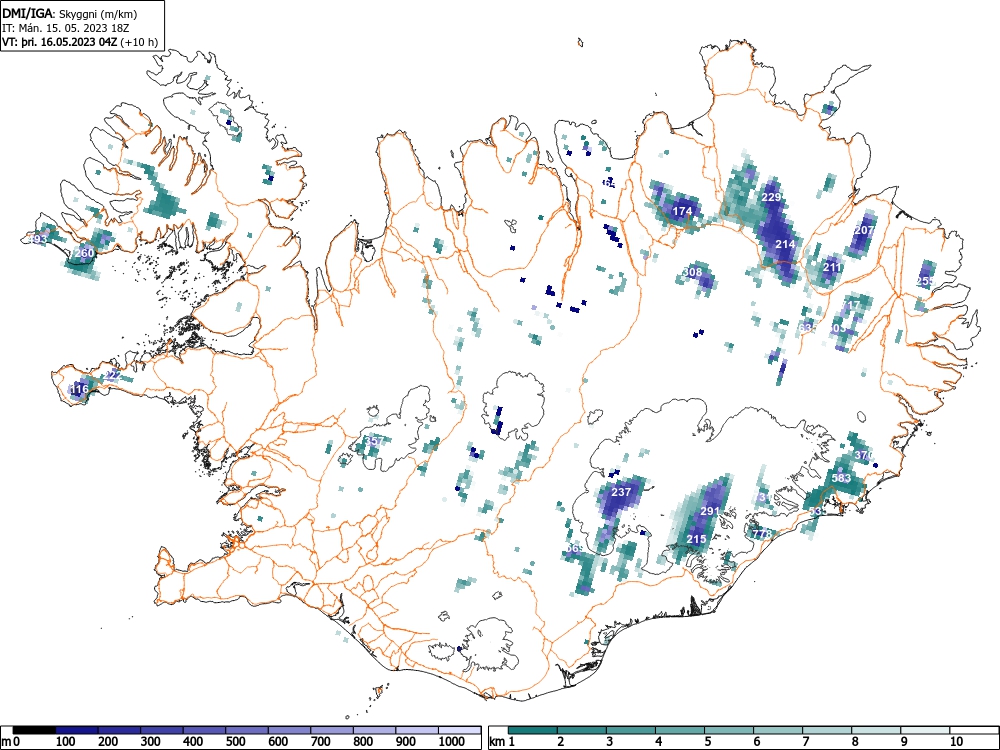Screen dimensions: 1000x750
Task: Click the visibility value 255 near the east coast
Action: [925, 281]
